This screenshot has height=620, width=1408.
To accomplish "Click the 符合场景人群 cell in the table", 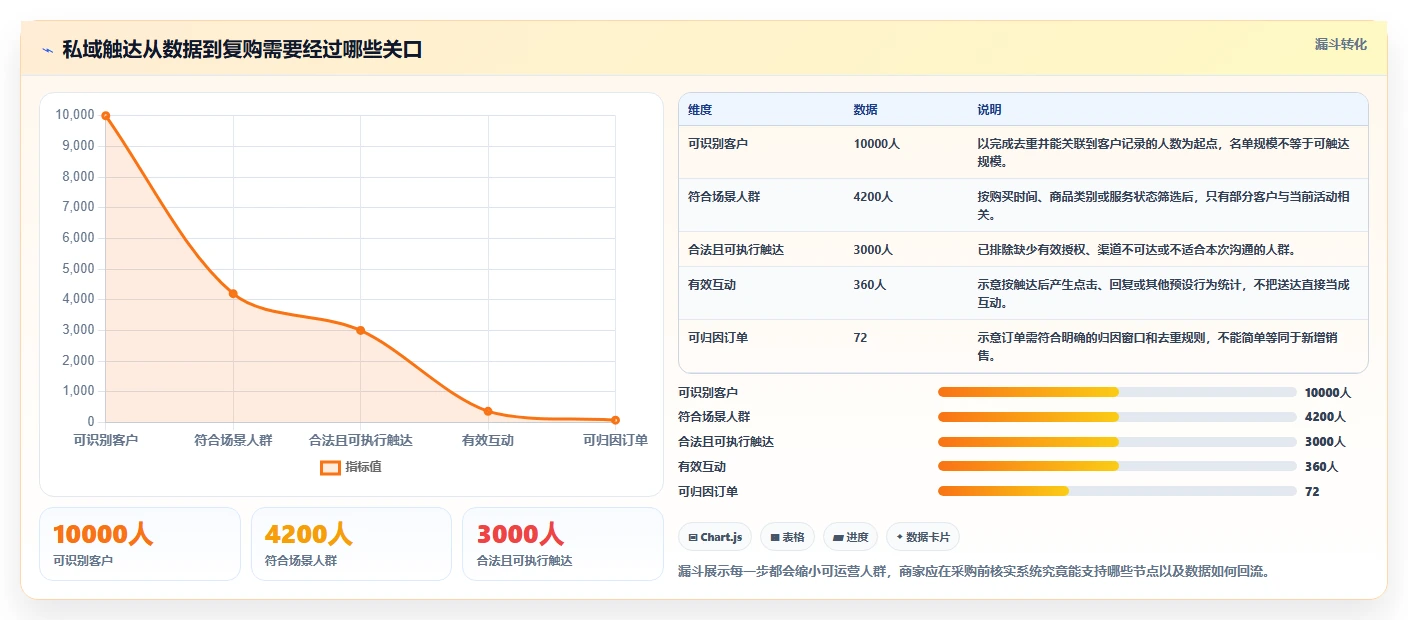I will 724,197.
